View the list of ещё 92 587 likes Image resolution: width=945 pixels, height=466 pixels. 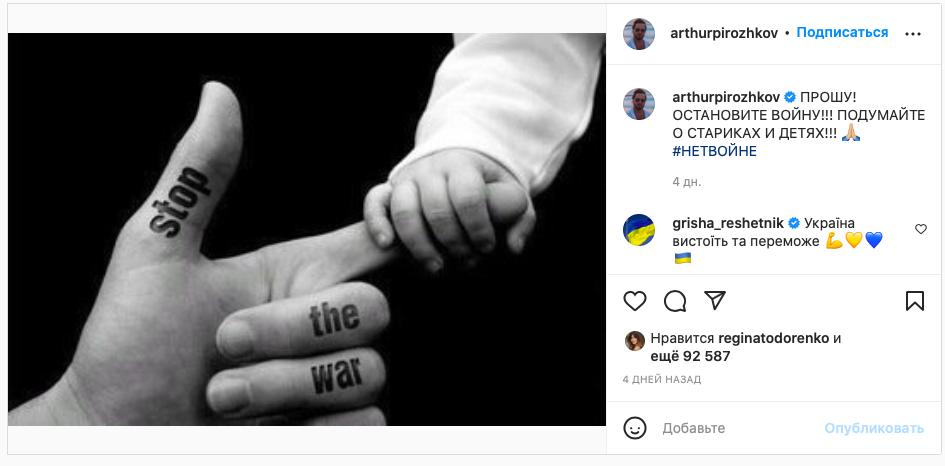click(x=690, y=356)
